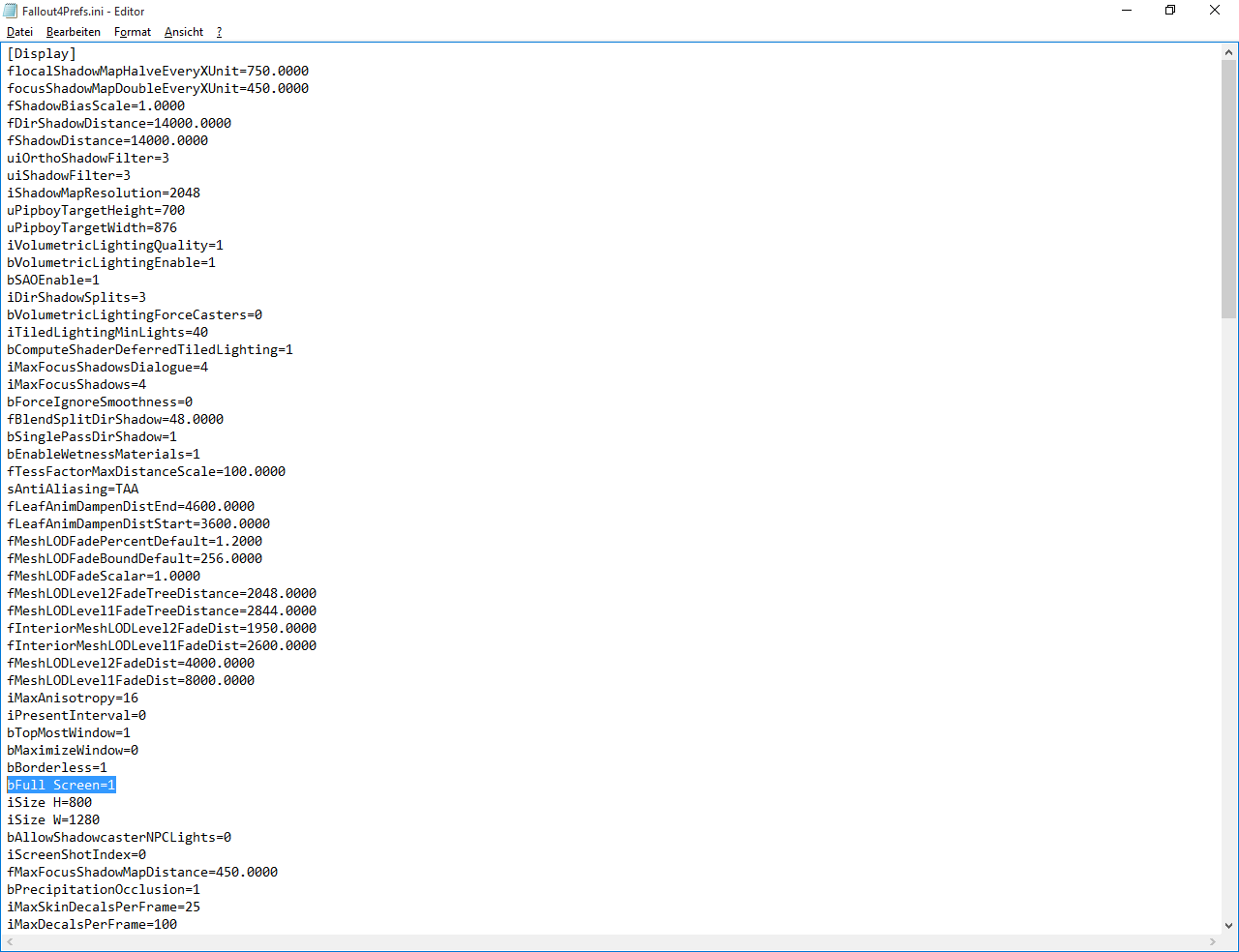Click line fMeshLODLevel2FadeTreeDistance=2048.0000

click(x=162, y=593)
